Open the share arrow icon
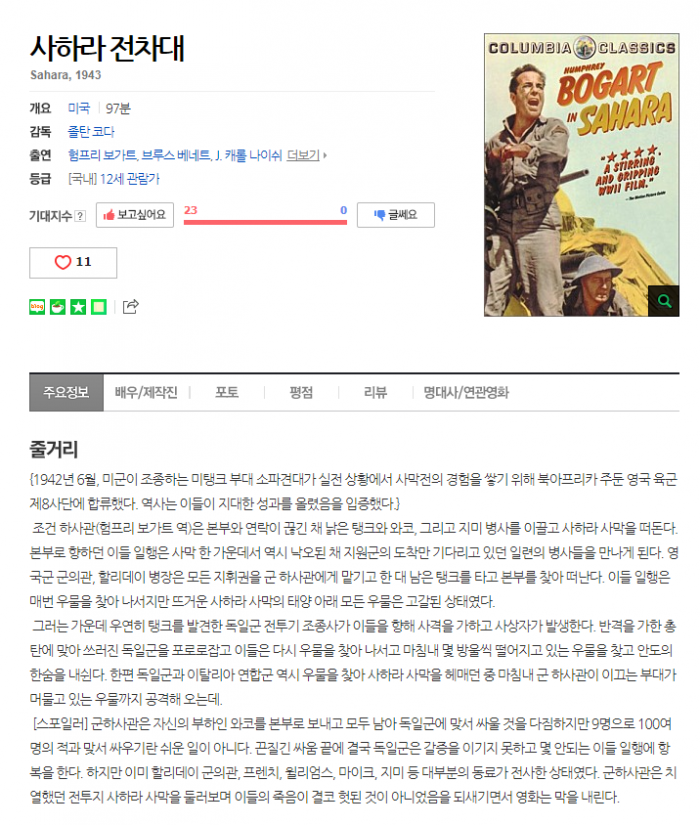The image size is (700, 825). click(131, 306)
